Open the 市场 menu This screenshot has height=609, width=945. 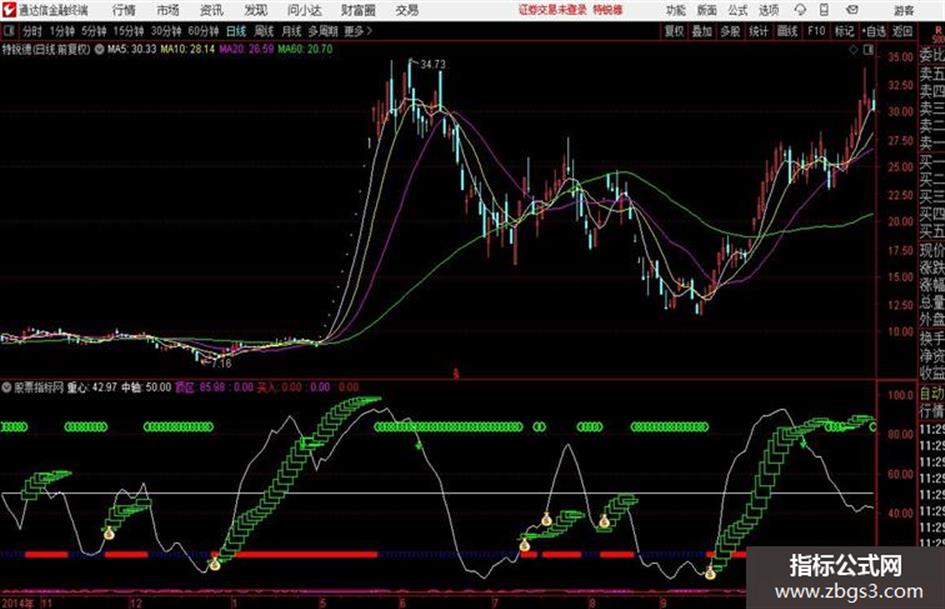coord(168,10)
